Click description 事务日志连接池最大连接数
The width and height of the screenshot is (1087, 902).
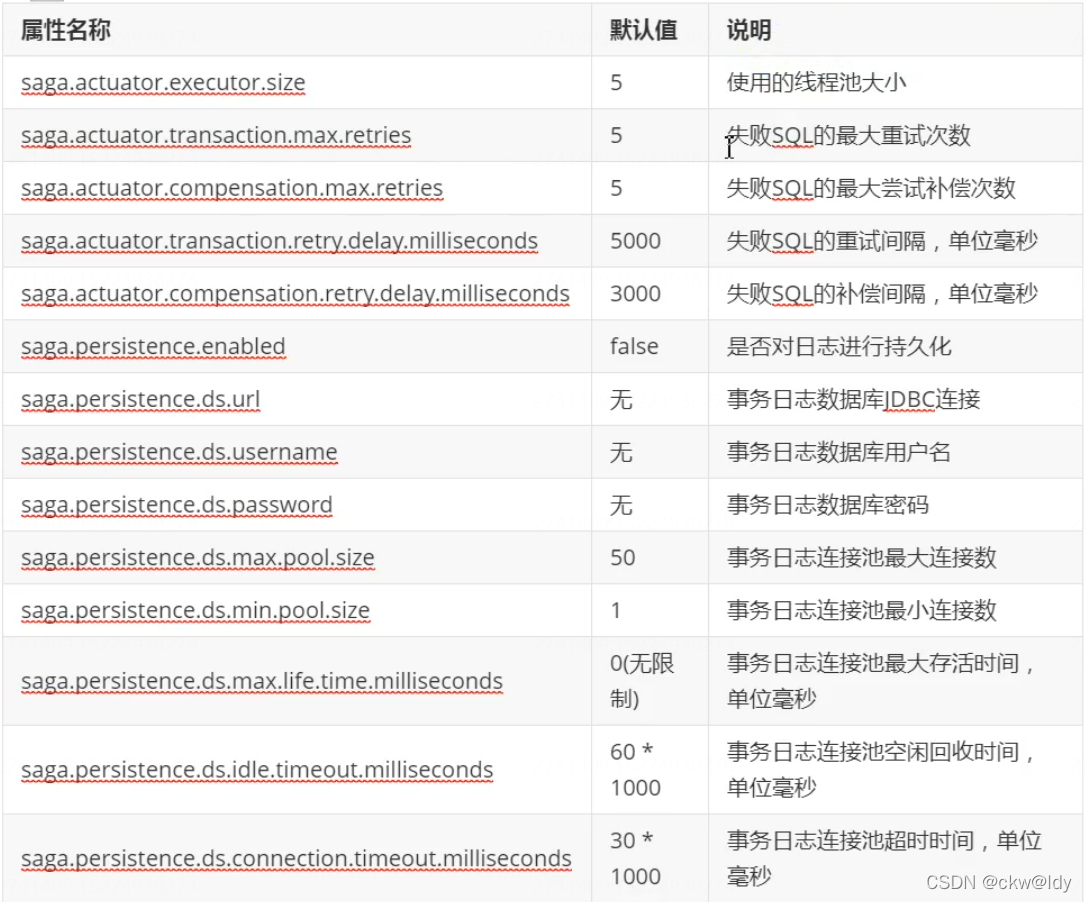(861, 557)
